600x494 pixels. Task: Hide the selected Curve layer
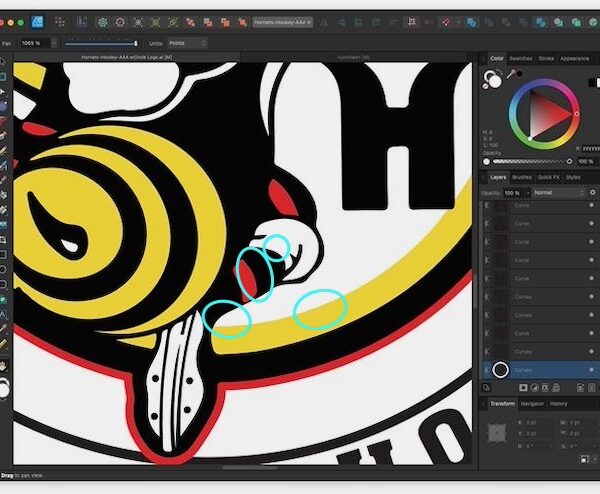coord(592,370)
